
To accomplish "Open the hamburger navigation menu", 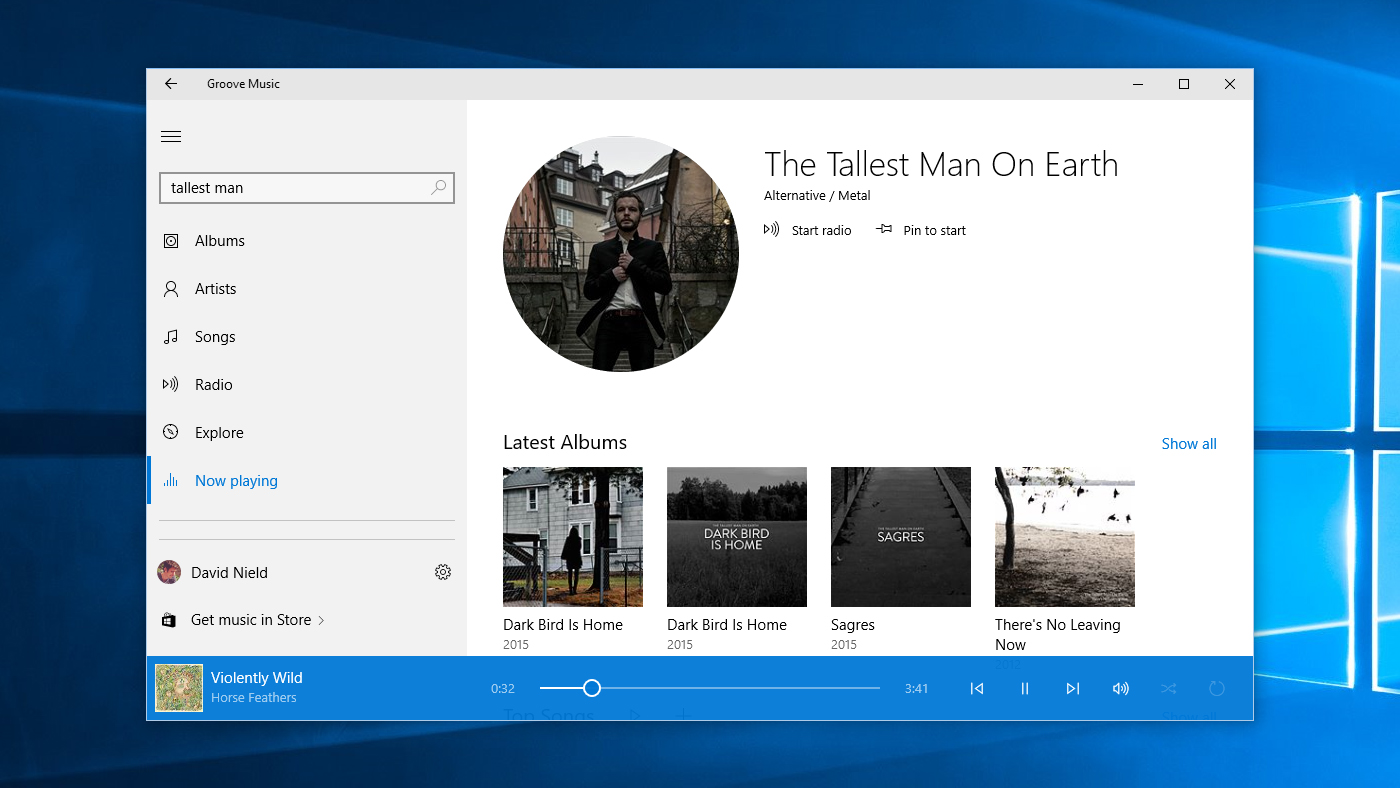I will (x=171, y=137).
